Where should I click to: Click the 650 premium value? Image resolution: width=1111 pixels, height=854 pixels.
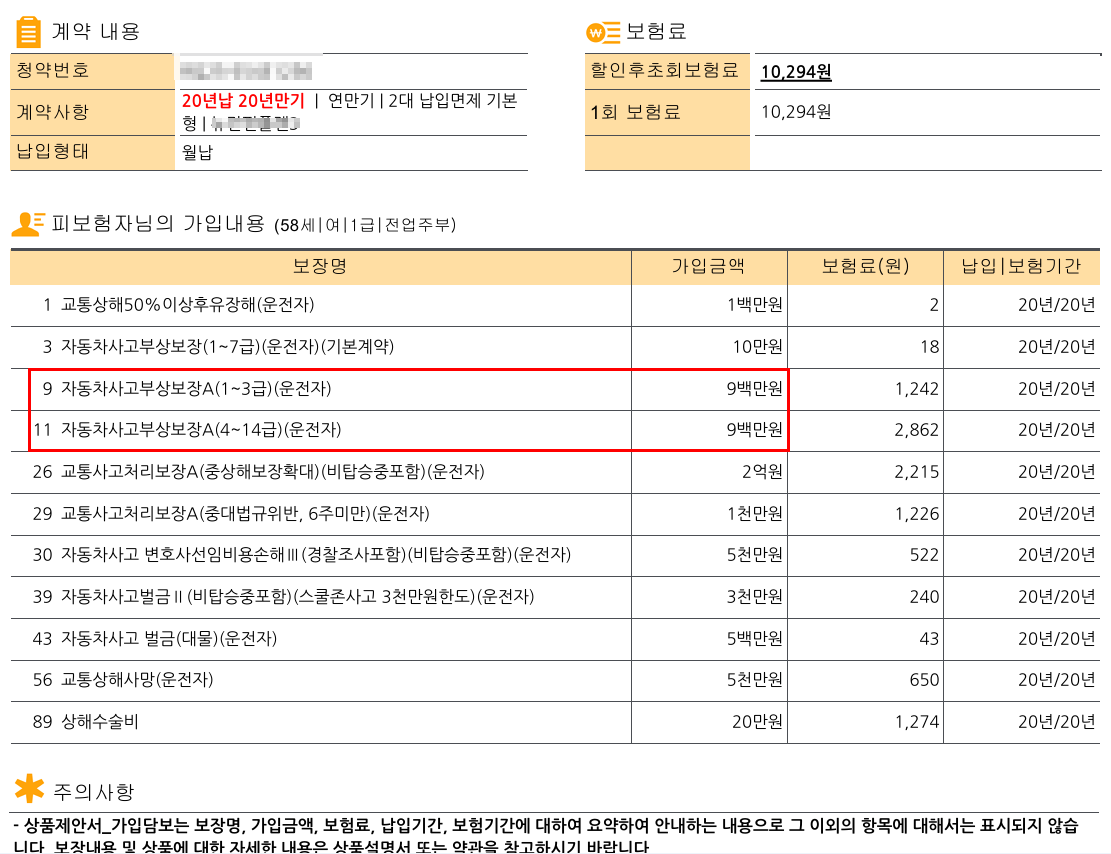coord(924,680)
